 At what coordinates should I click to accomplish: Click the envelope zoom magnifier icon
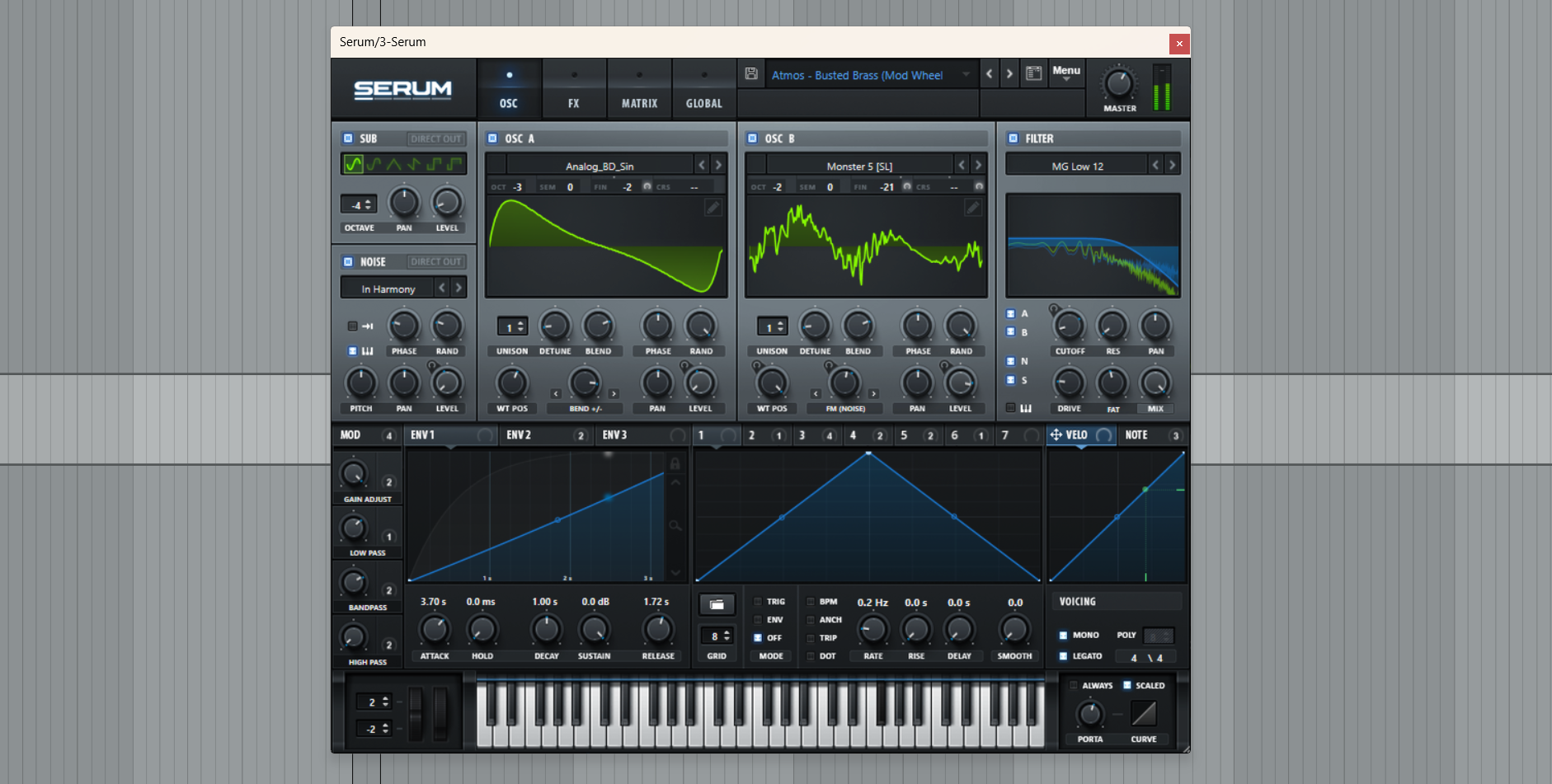(675, 525)
